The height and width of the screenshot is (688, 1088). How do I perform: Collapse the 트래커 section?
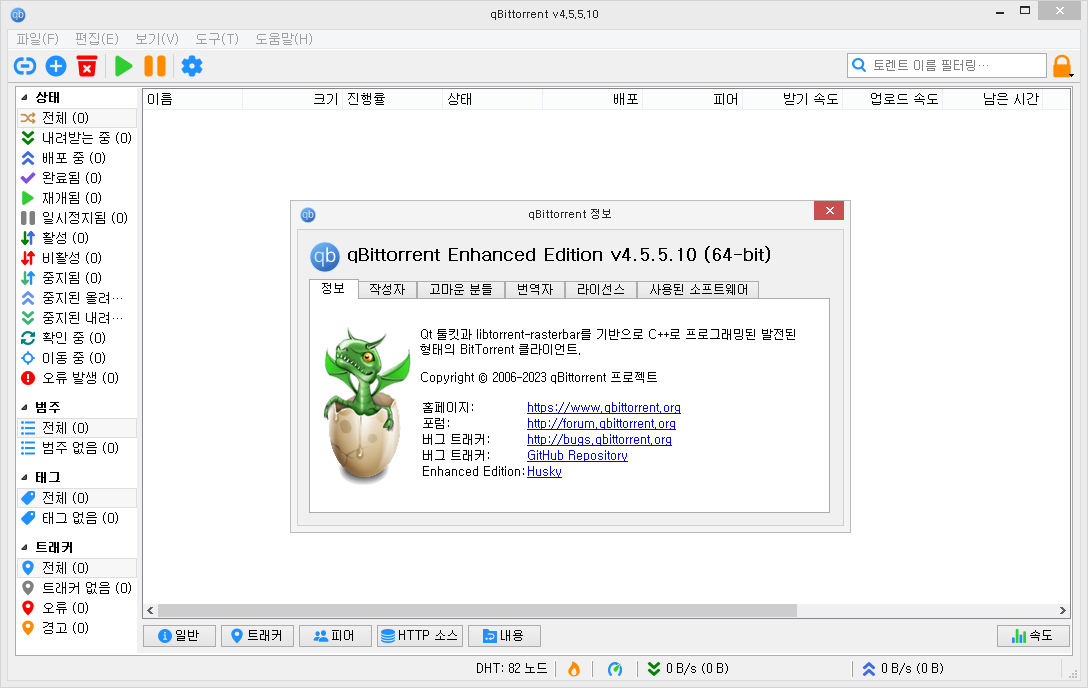24,547
